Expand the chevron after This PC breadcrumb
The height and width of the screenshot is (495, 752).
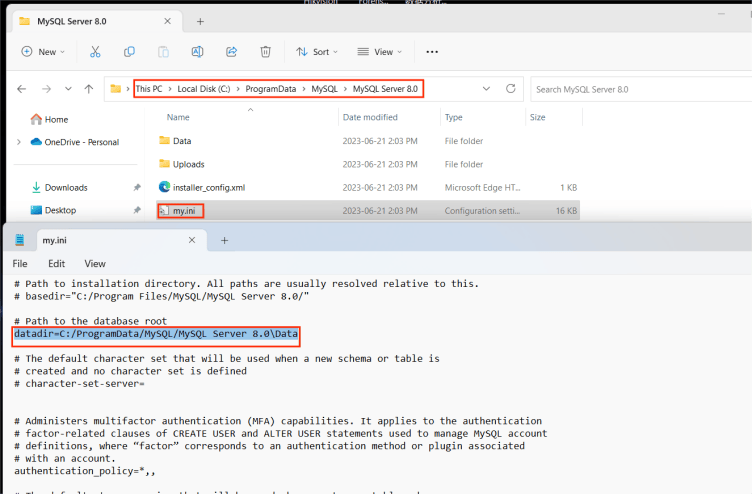click(170, 89)
